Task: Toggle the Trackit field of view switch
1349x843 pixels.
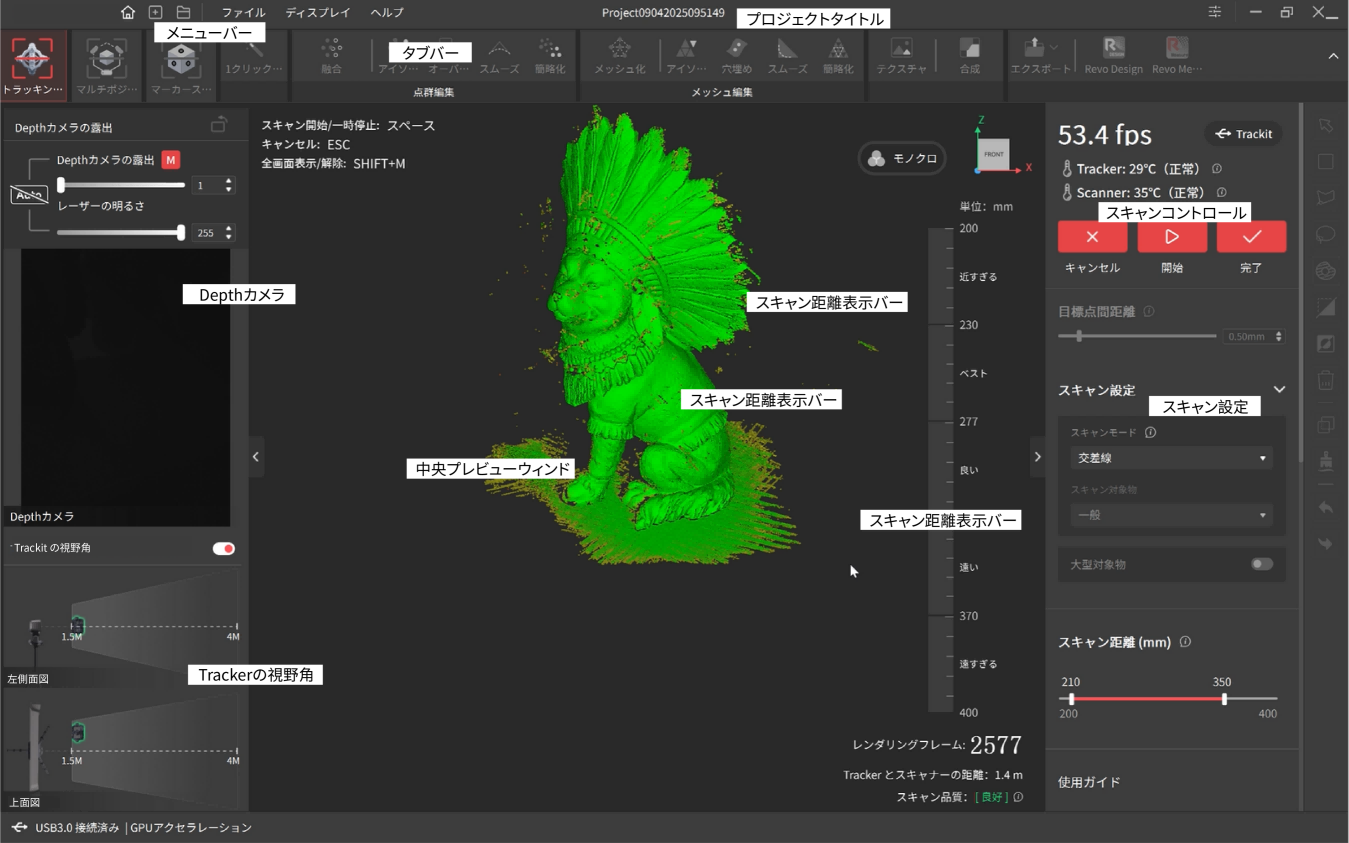Action: [224, 549]
